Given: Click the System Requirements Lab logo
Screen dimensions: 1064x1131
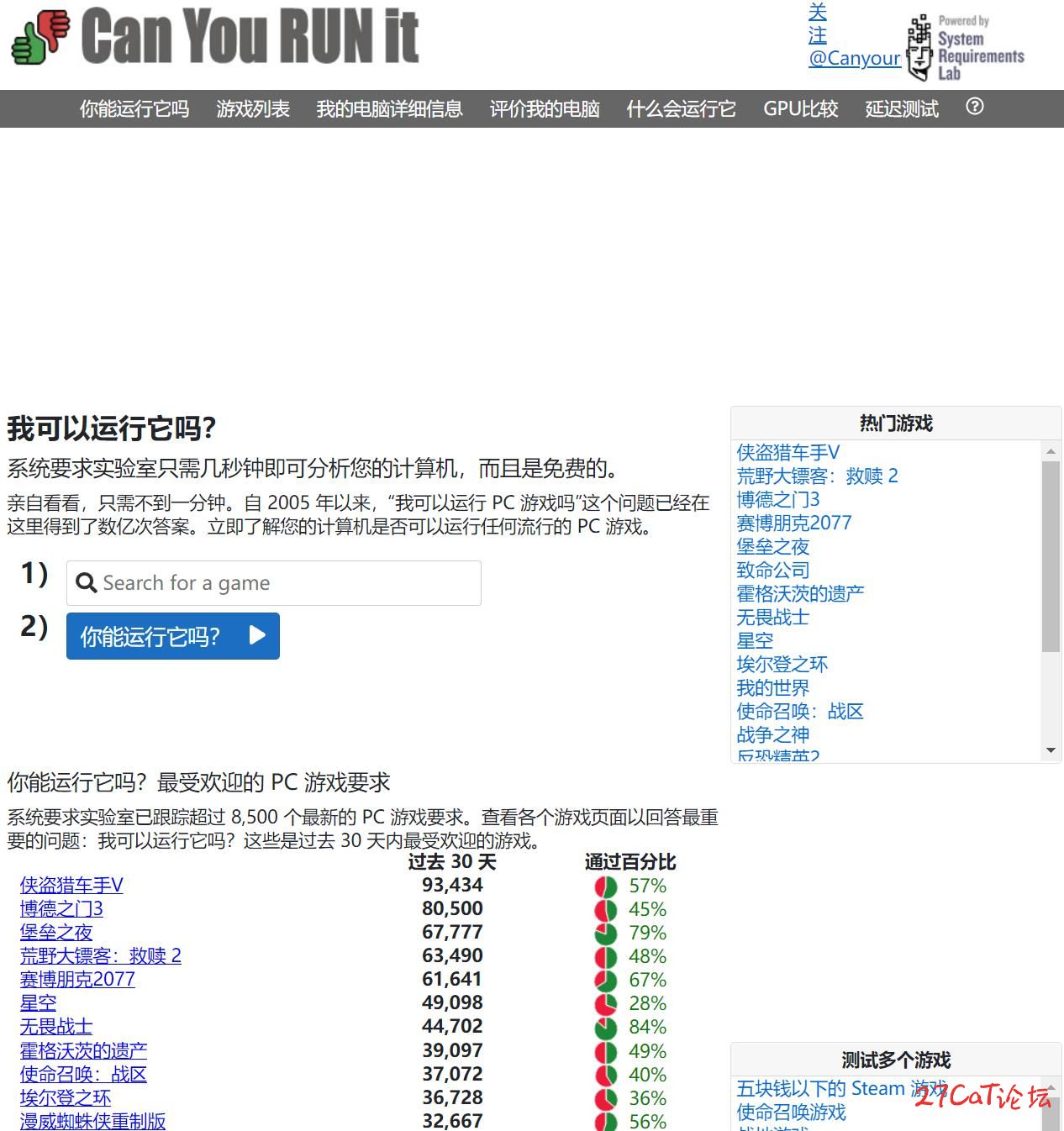Looking at the screenshot, I should pos(966,47).
